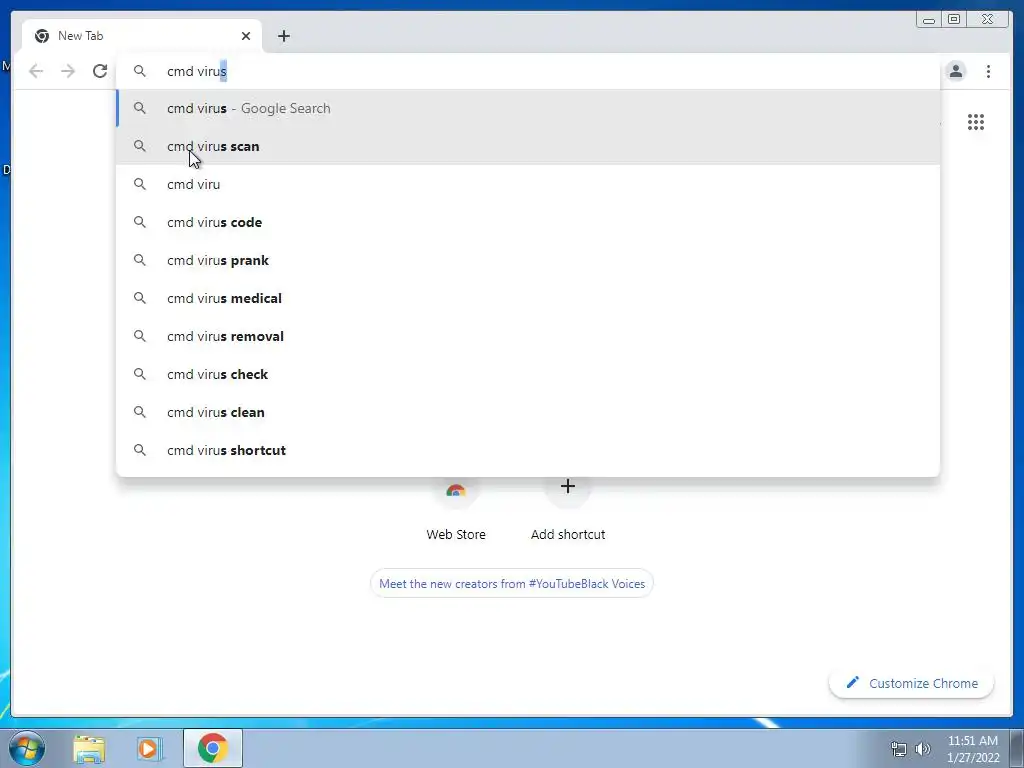The width and height of the screenshot is (1024, 768).
Task: Open Windows Explorer from the taskbar
Action: pyautogui.click(x=89, y=748)
